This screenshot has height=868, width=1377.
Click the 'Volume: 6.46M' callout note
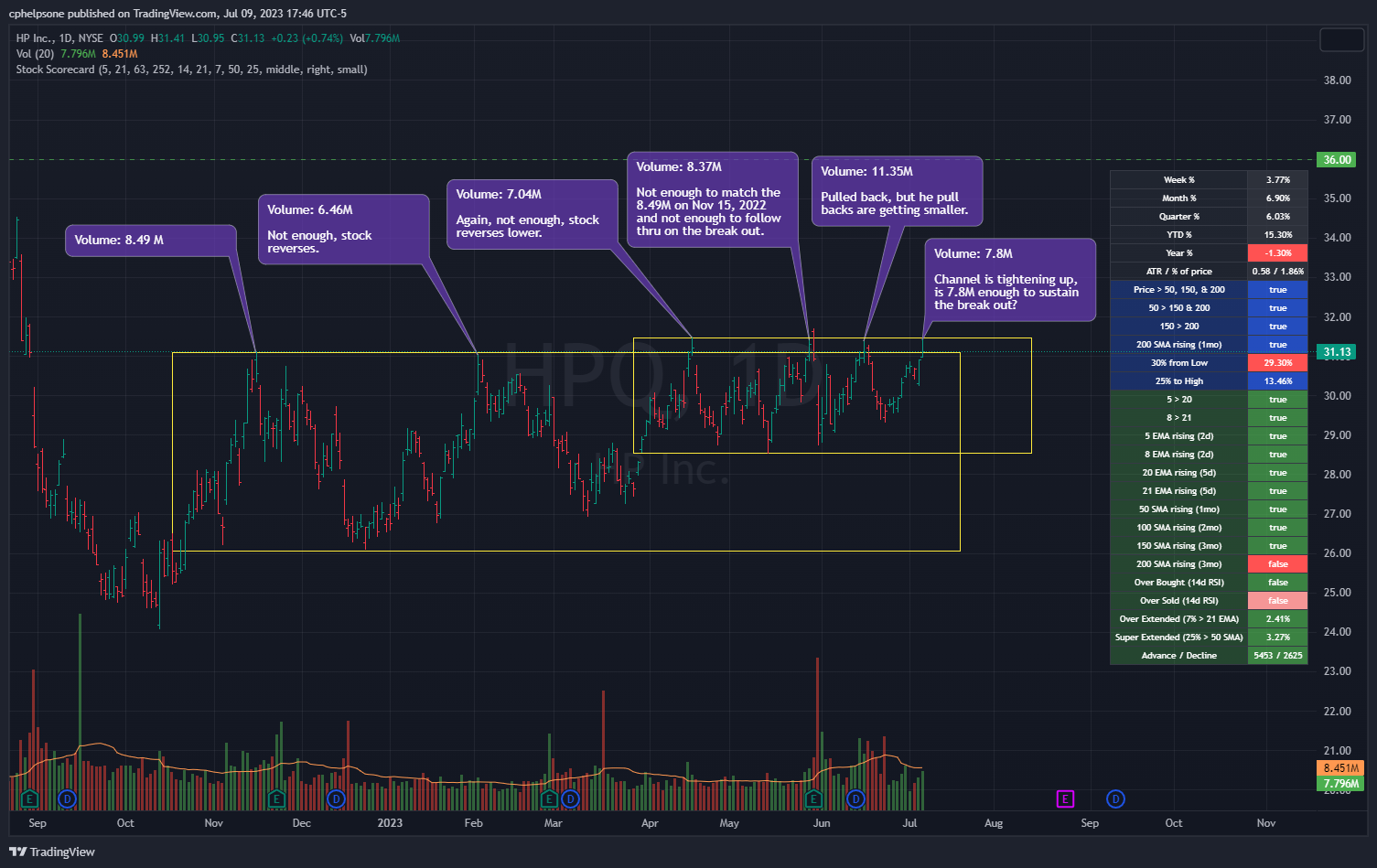344,229
